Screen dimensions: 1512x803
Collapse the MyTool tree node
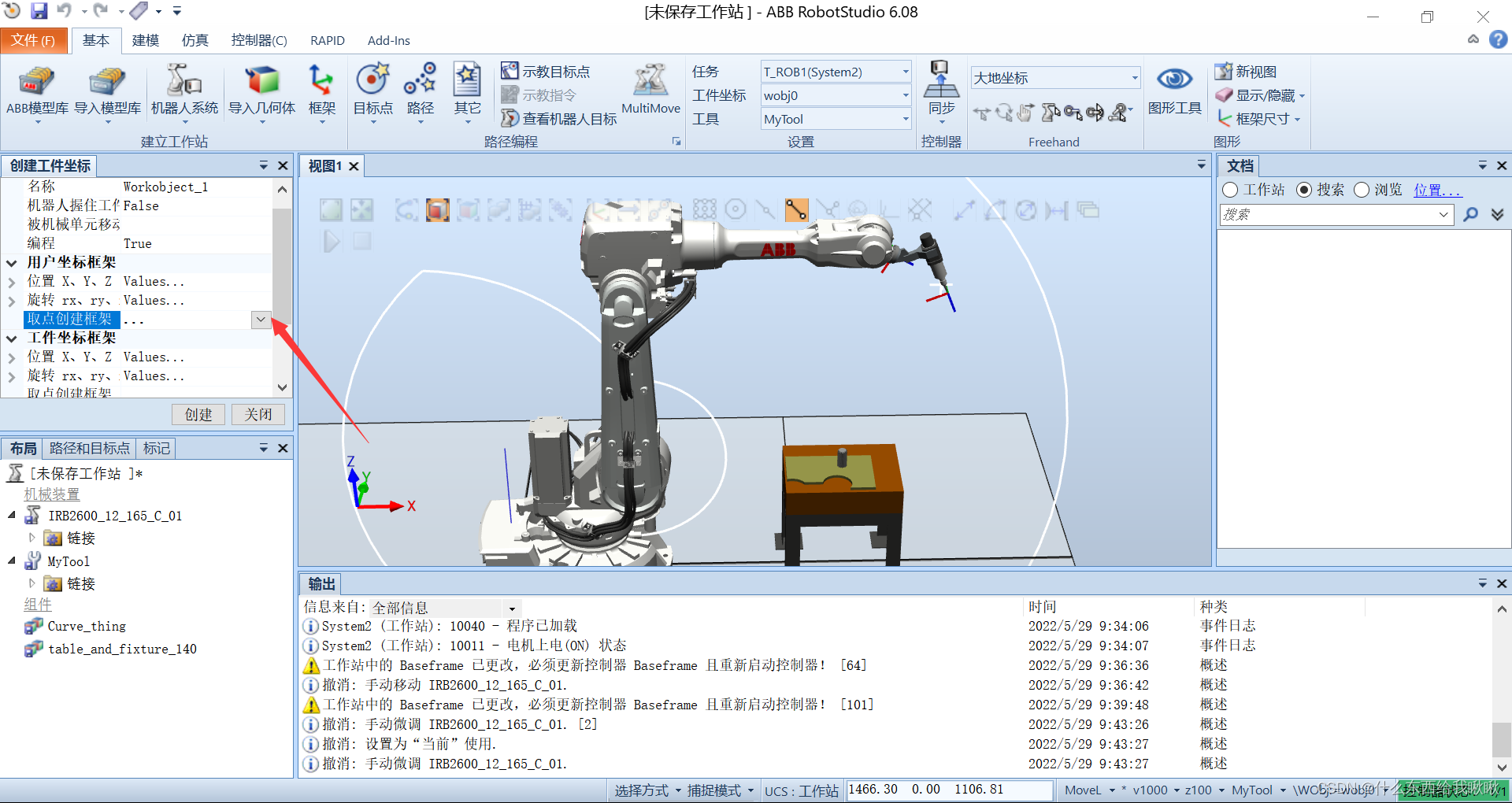(12, 561)
